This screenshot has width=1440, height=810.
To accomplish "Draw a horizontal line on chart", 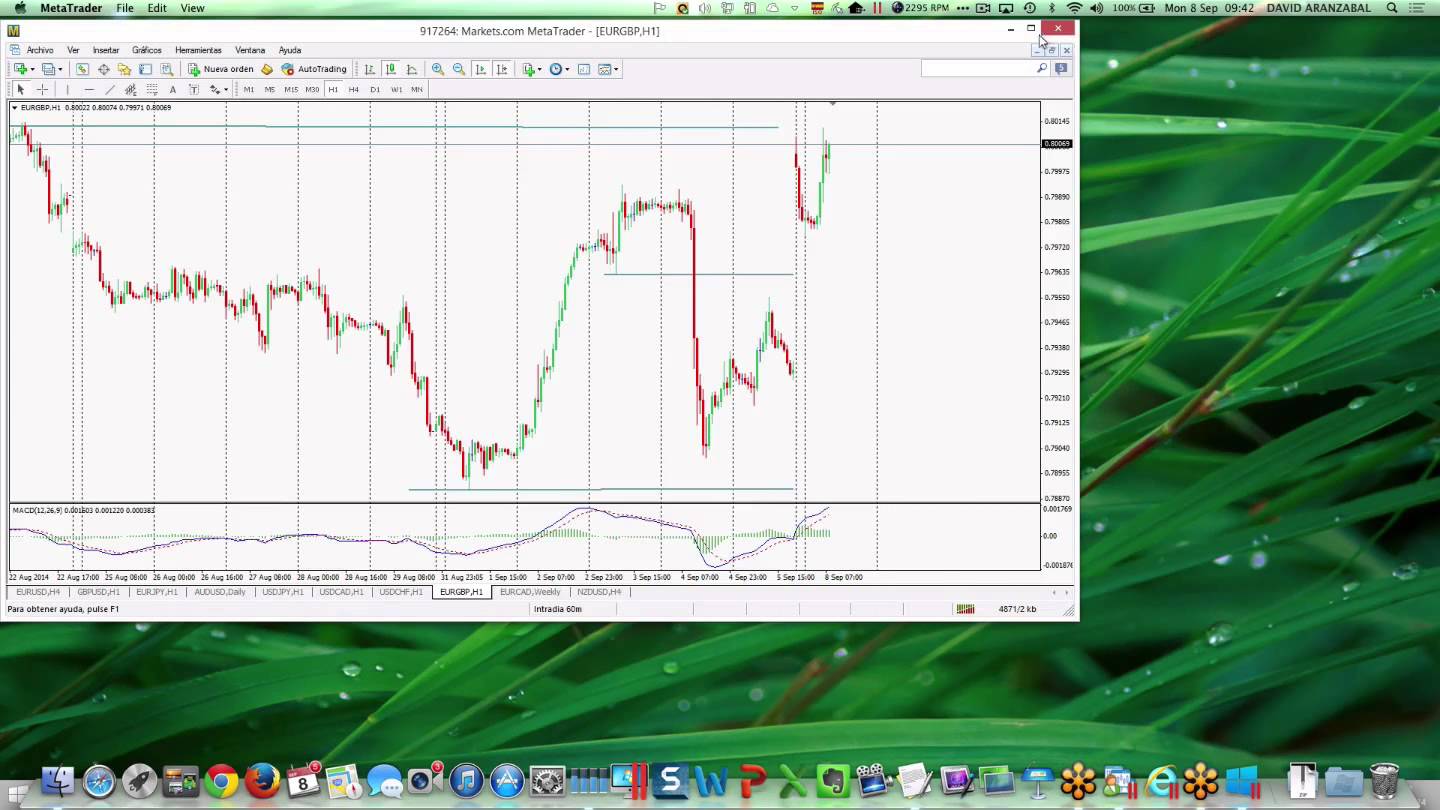I will pyautogui.click(x=88, y=89).
